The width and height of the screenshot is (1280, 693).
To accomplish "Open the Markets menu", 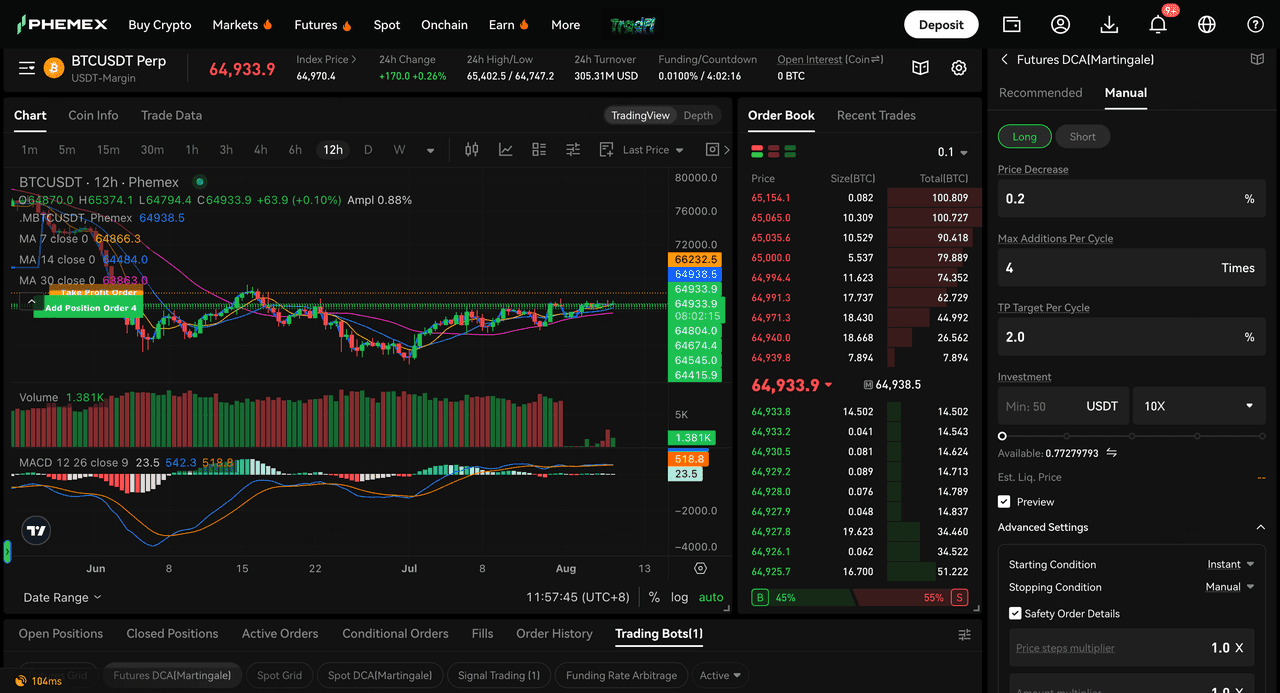I will (x=243, y=24).
